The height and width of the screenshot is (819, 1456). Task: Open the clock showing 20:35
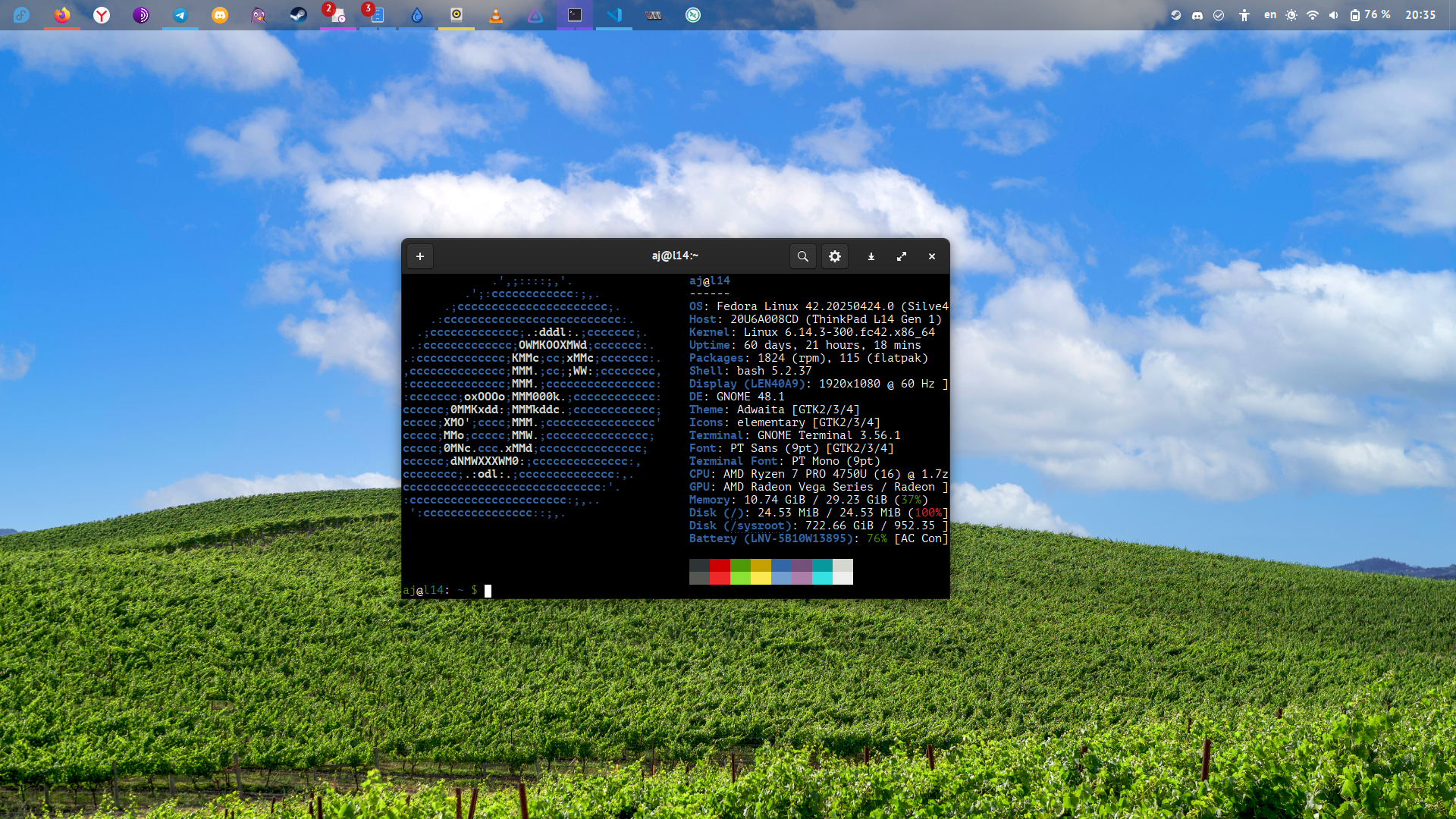tap(1420, 15)
